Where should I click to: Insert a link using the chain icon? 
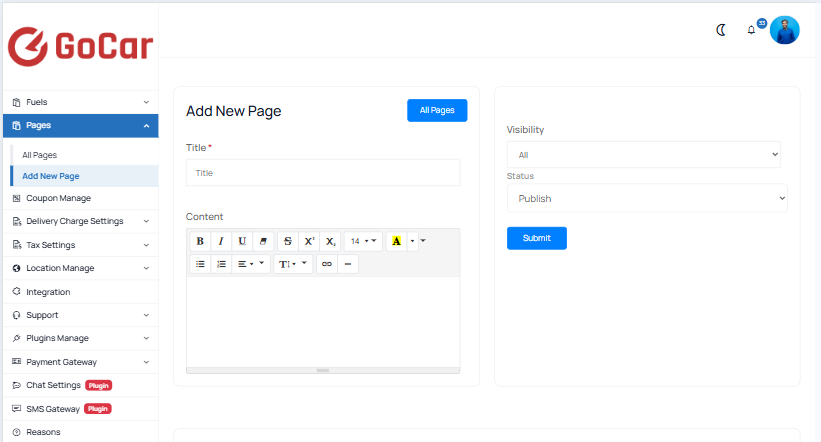326,264
